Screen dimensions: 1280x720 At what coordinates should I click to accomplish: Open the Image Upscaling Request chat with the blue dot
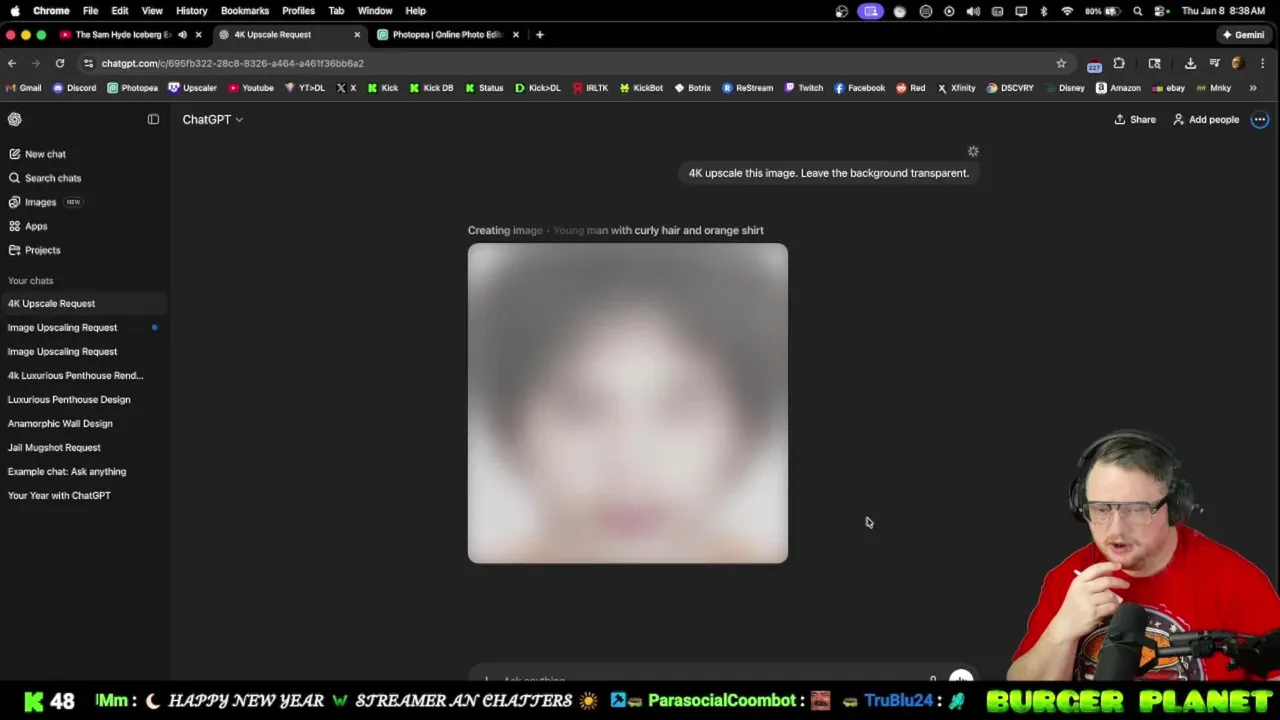pos(84,327)
